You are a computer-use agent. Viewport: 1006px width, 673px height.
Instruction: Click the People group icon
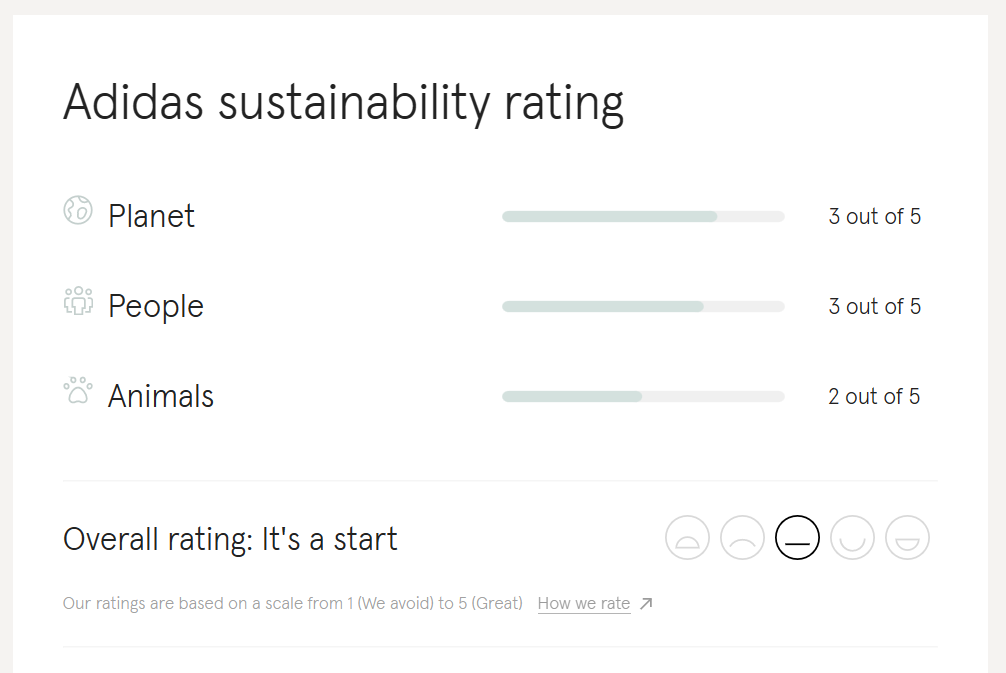pos(78,301)
